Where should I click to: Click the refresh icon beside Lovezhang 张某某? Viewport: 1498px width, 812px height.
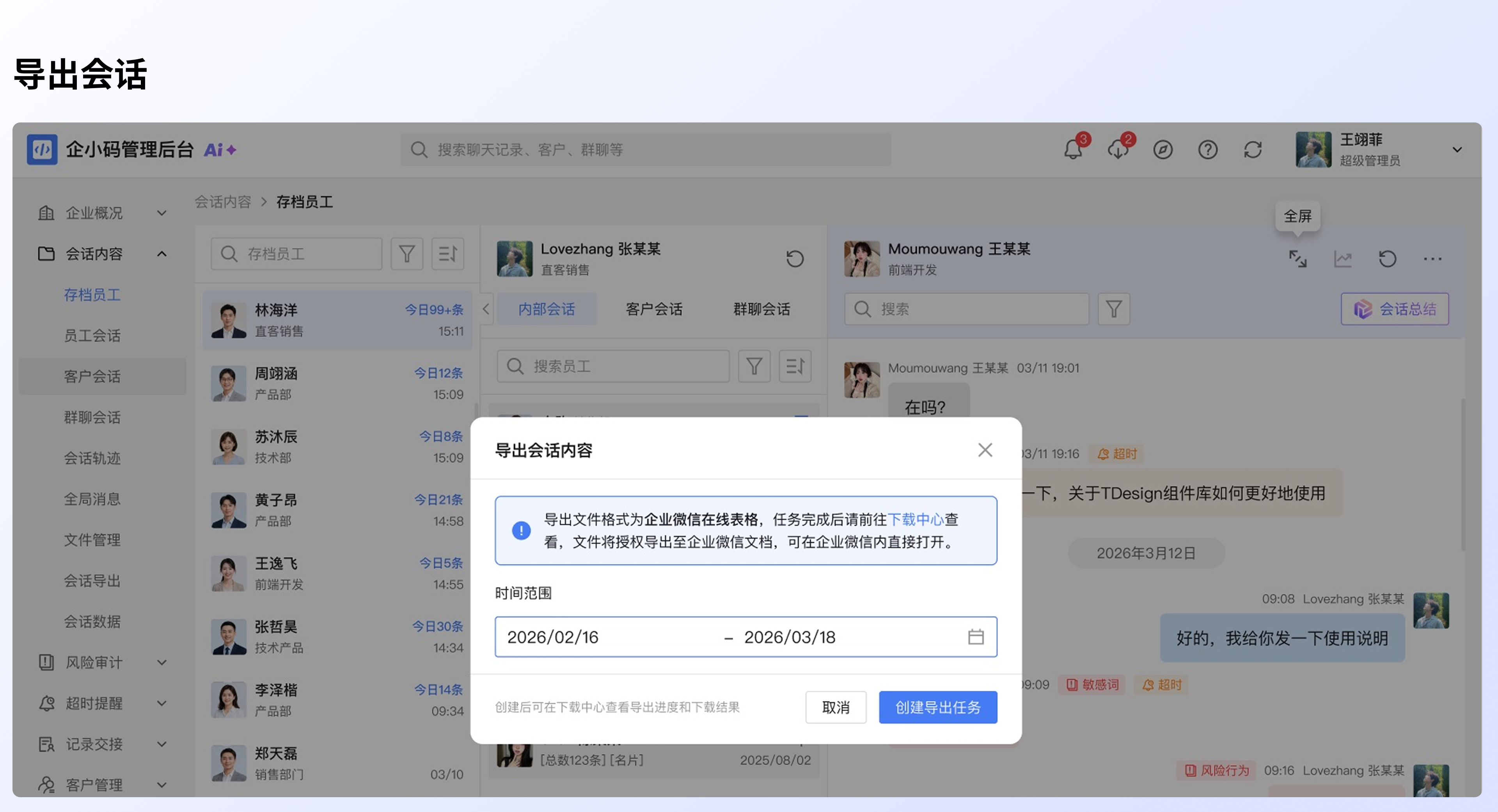pos(795,259)
